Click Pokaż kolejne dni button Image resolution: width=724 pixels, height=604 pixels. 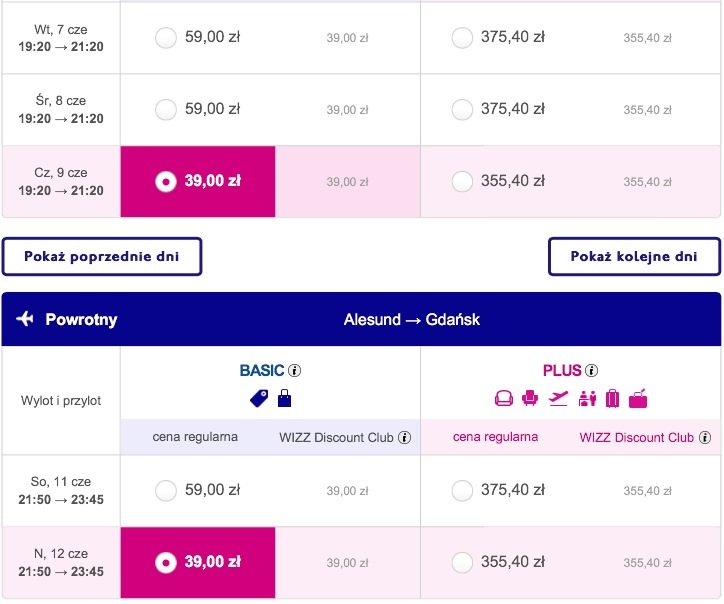coord(634,257)
